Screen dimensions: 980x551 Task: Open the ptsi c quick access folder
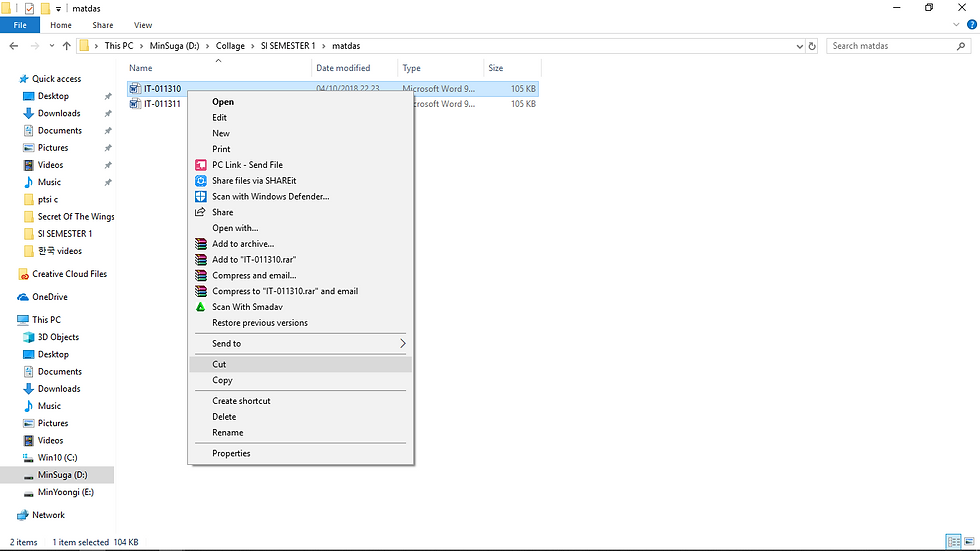[48, 199]
